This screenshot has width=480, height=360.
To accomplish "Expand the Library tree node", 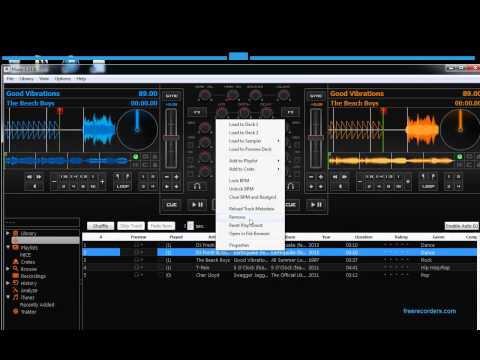I will click(8, 233).
